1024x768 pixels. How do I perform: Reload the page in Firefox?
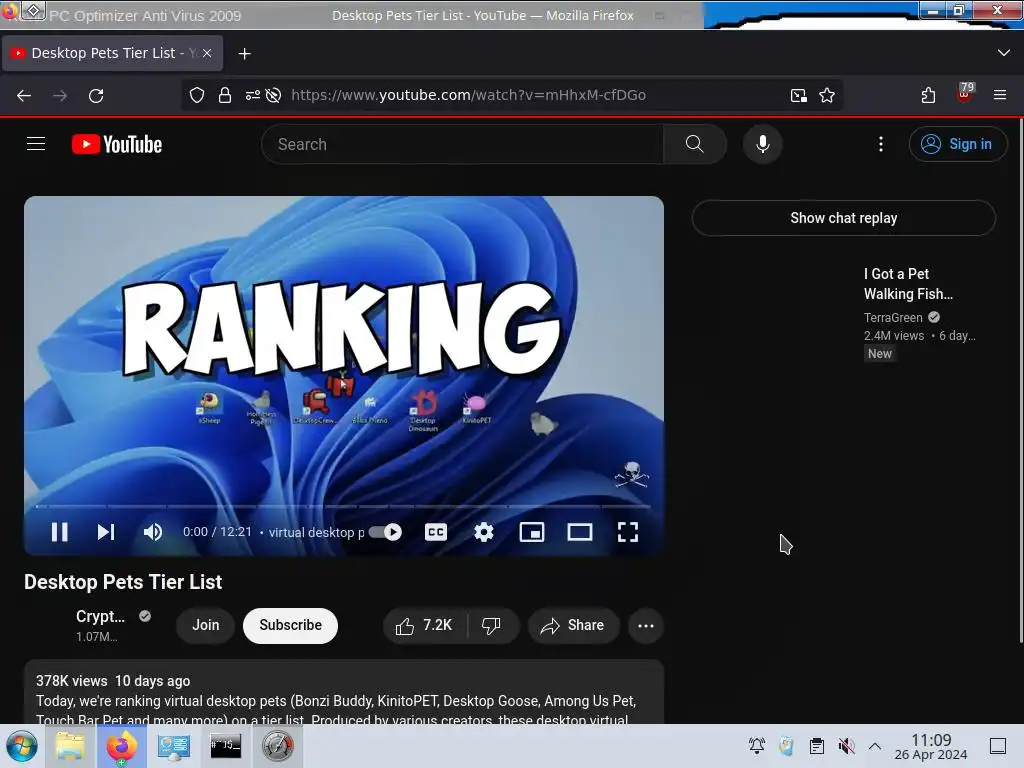(96, 95)
